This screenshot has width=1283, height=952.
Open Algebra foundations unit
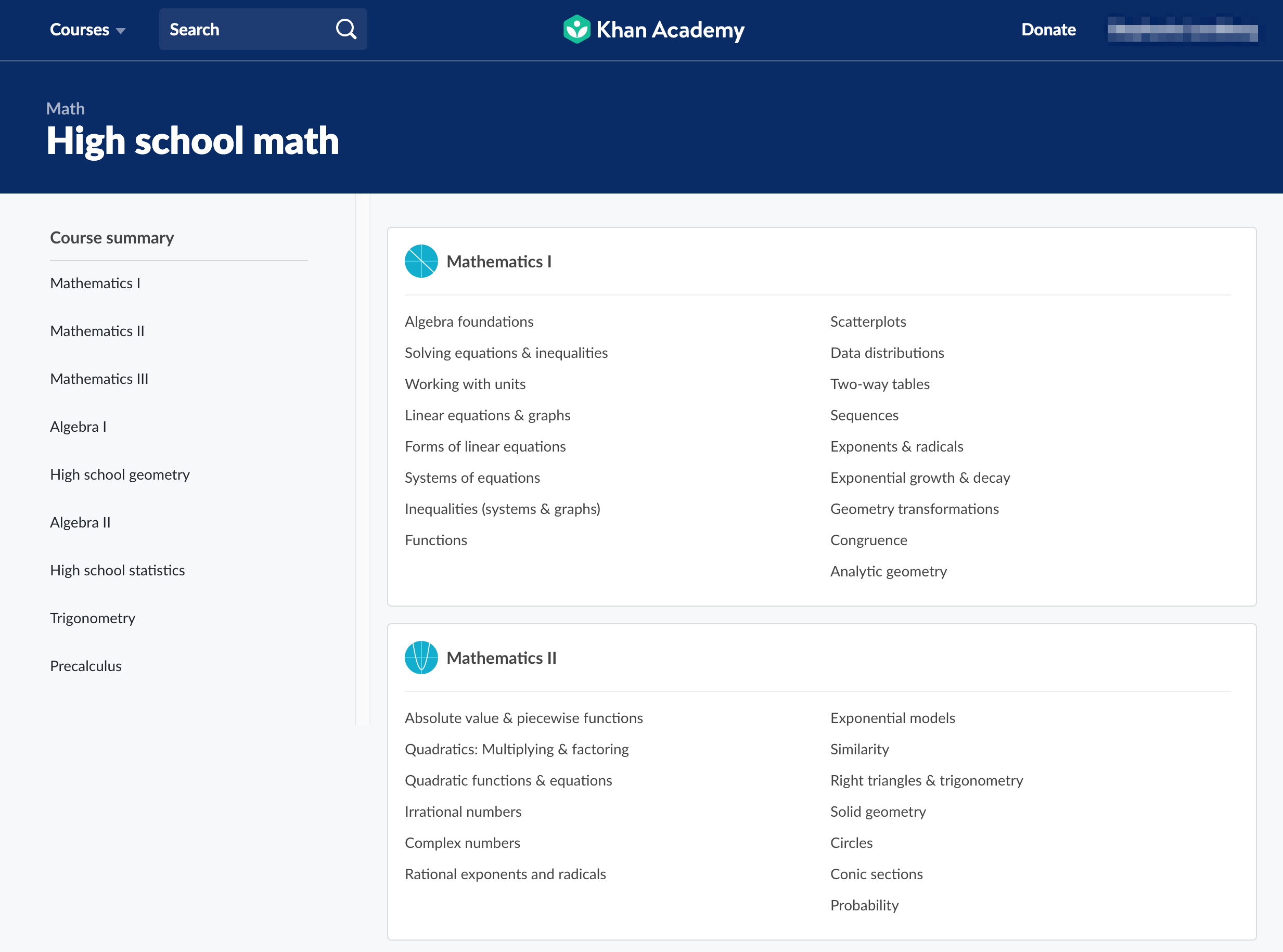point(469,321)
